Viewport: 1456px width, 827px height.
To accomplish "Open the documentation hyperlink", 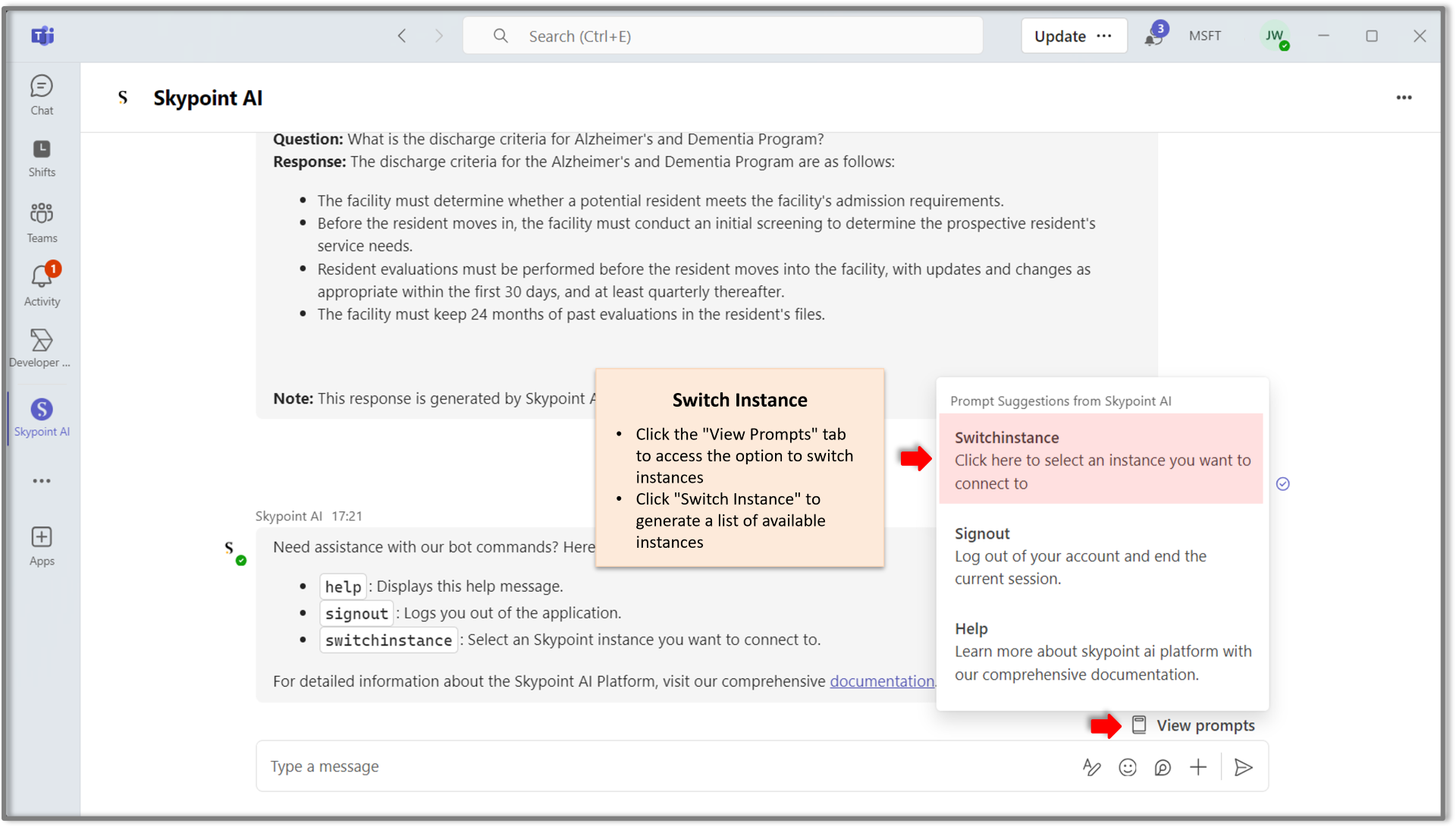I will (x=881, y=681).
